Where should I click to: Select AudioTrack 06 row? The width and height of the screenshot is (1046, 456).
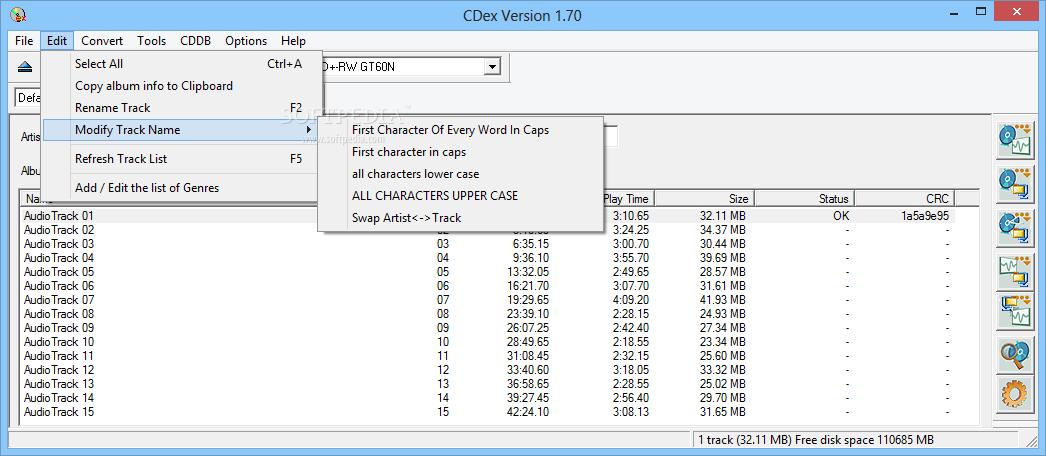coord(488,286)
